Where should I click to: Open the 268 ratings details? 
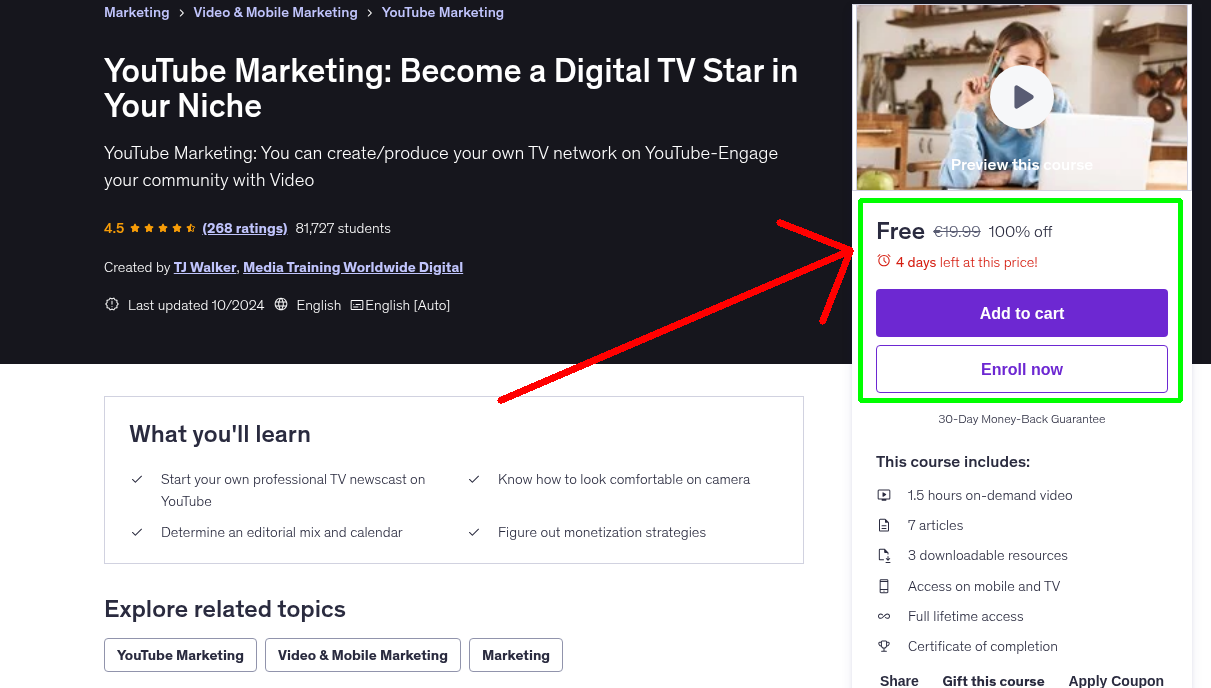click(x=244, y=228)
